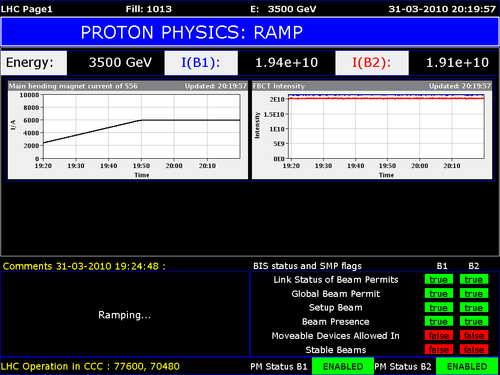Viewport: 500px width, 375px height.
Task: Click B2 true flag for Setup Beam
Action: click(x=474, y=307)
